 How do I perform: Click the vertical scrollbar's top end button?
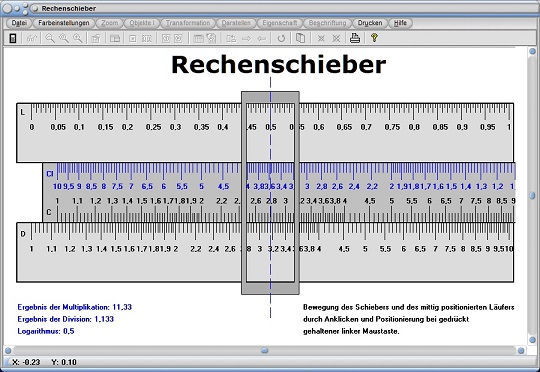click(x=532, y=51)
